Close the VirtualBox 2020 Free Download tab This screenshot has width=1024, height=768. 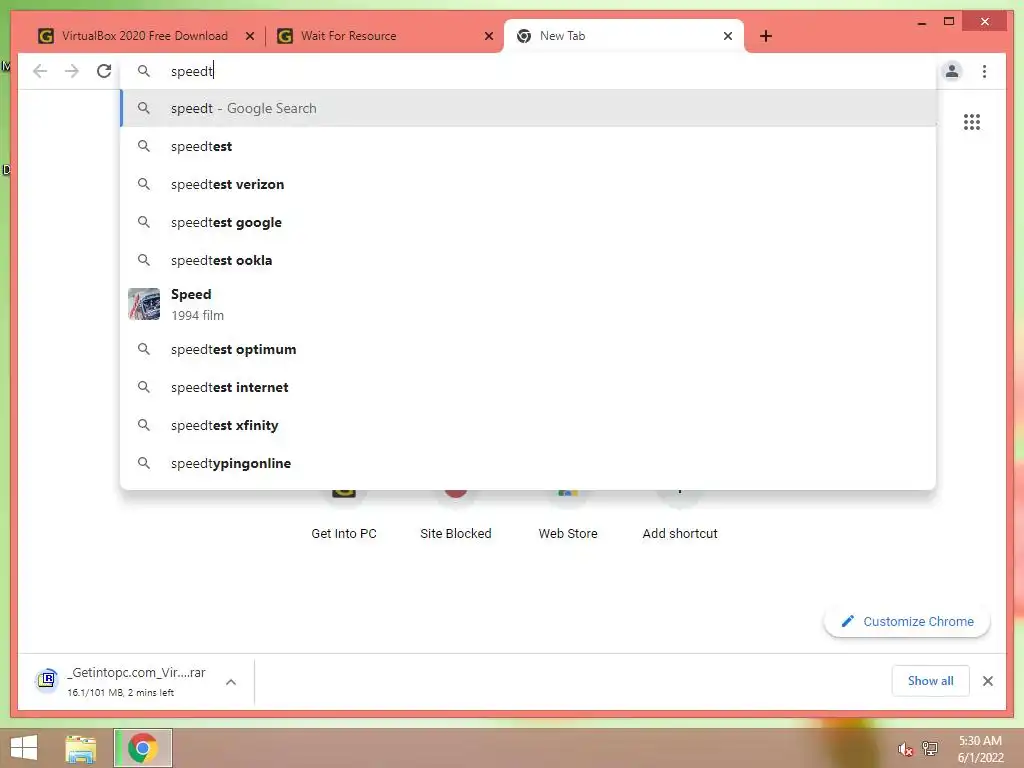click(x=249, y=36)
